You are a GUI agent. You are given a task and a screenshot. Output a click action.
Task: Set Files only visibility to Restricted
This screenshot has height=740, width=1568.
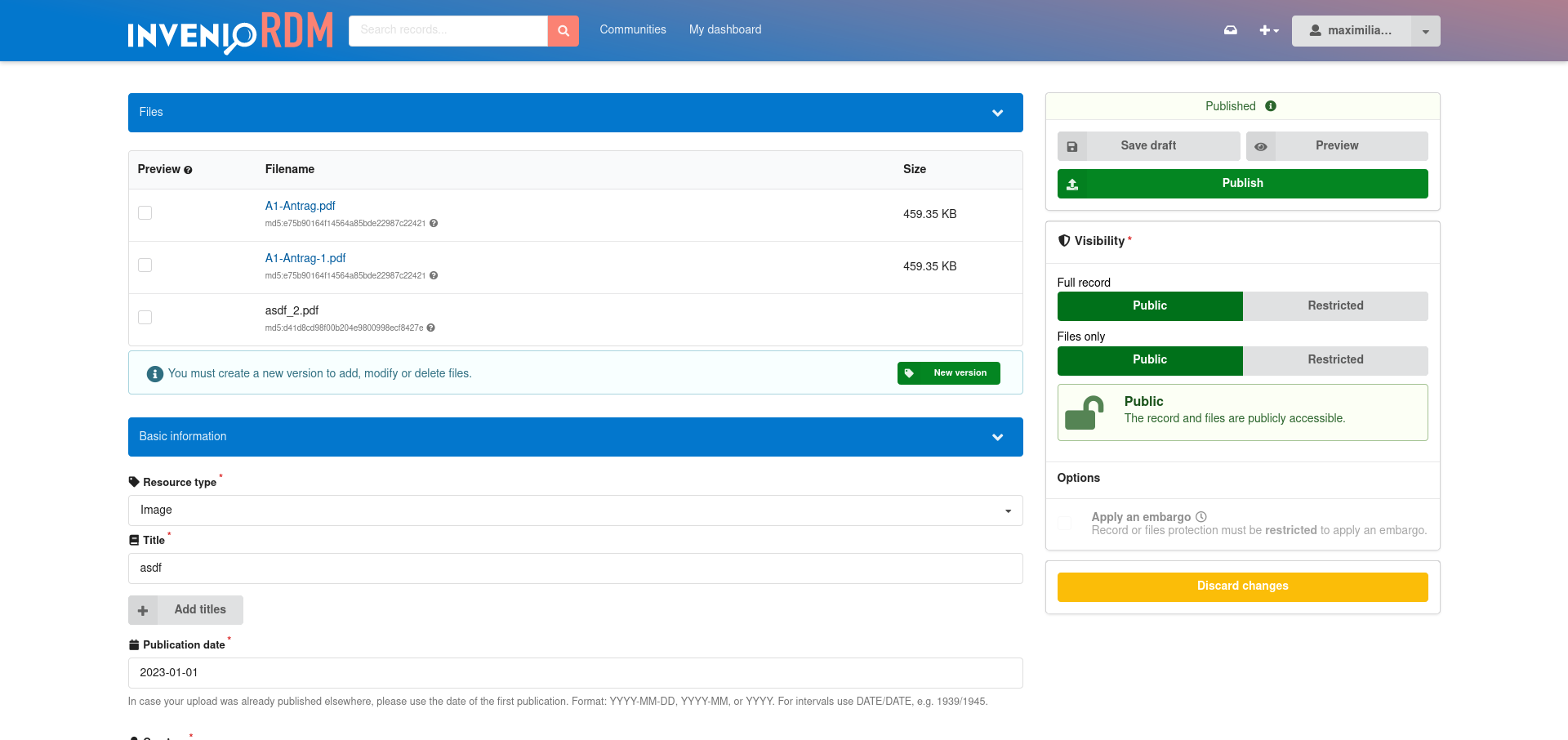[1335, 360]
